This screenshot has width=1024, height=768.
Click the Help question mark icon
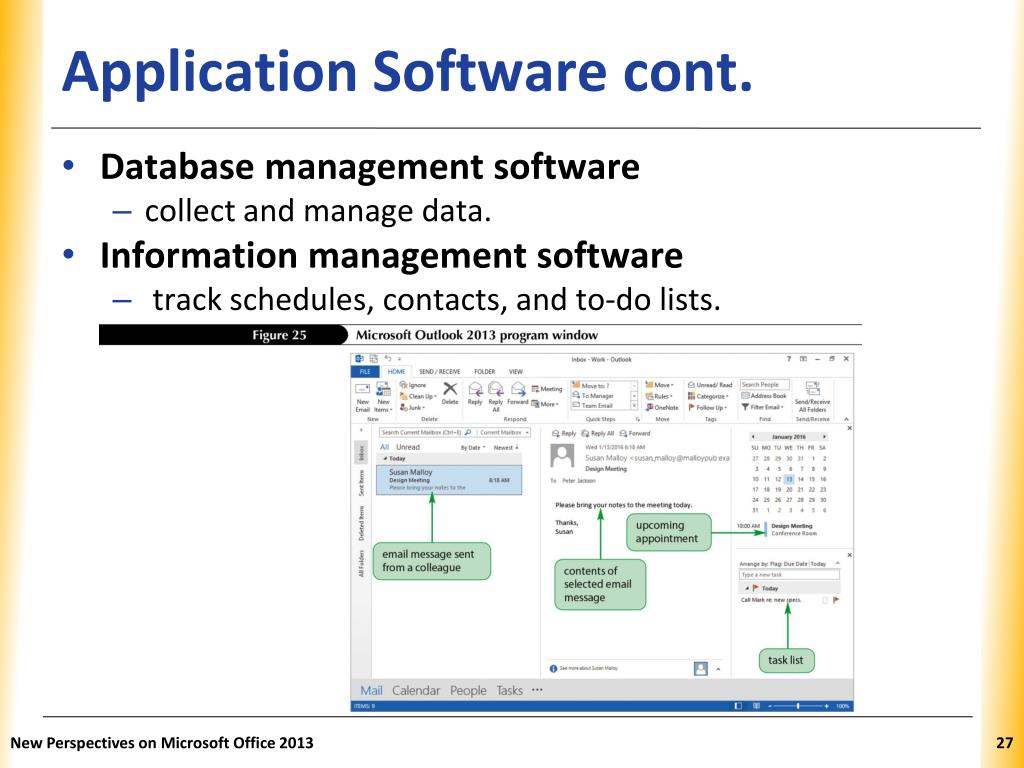(788, 359)
